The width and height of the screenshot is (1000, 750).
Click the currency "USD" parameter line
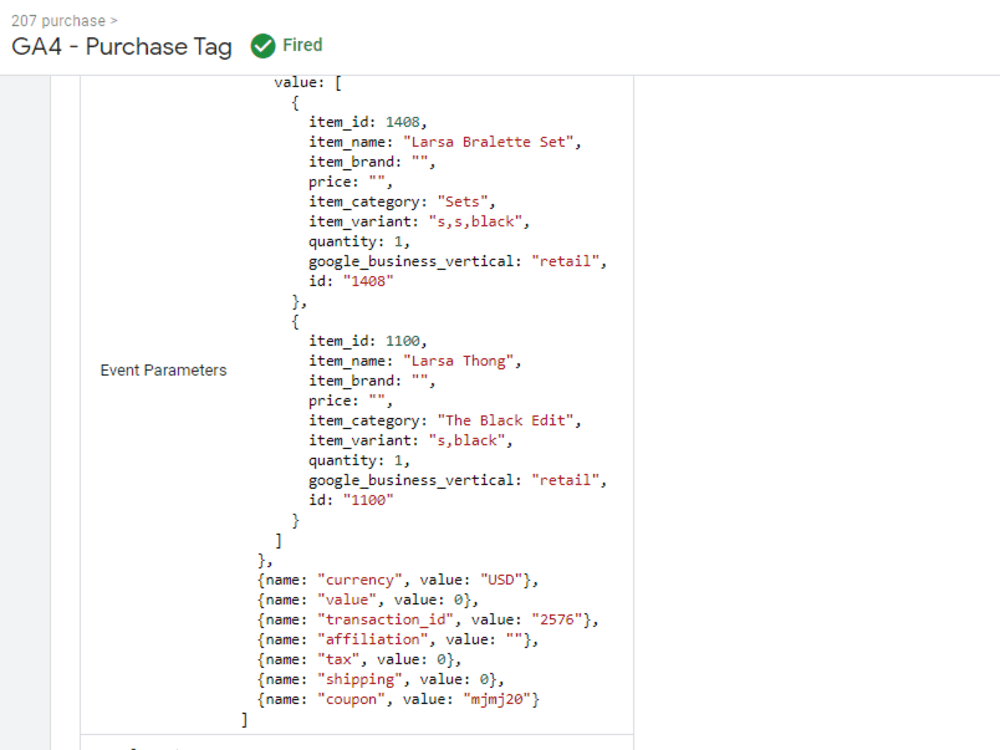click(398, 580)
